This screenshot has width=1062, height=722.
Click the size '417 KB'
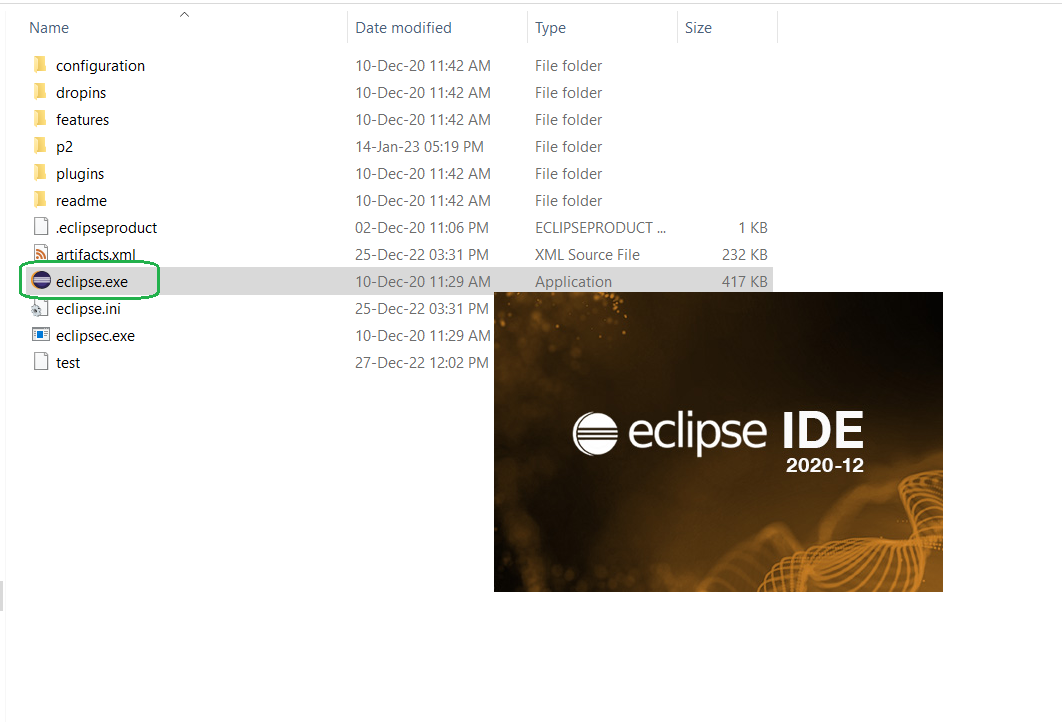pyautogui.click(x=744, y=282)
